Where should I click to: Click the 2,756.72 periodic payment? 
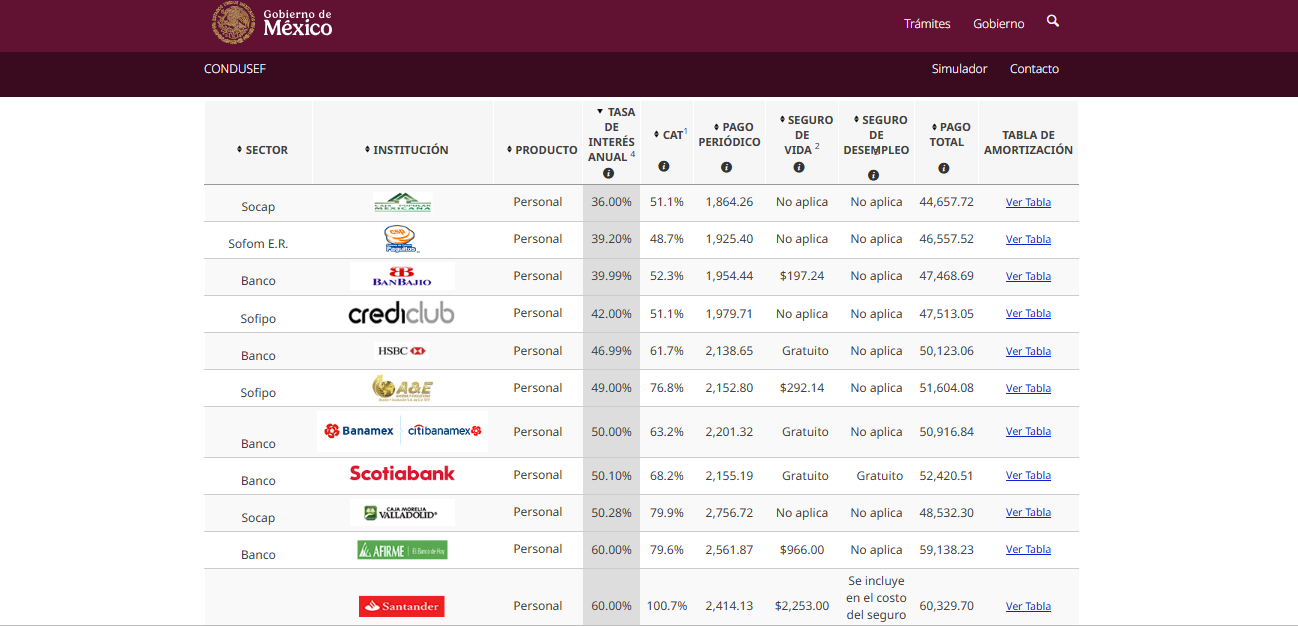click(x=729, y=513)
